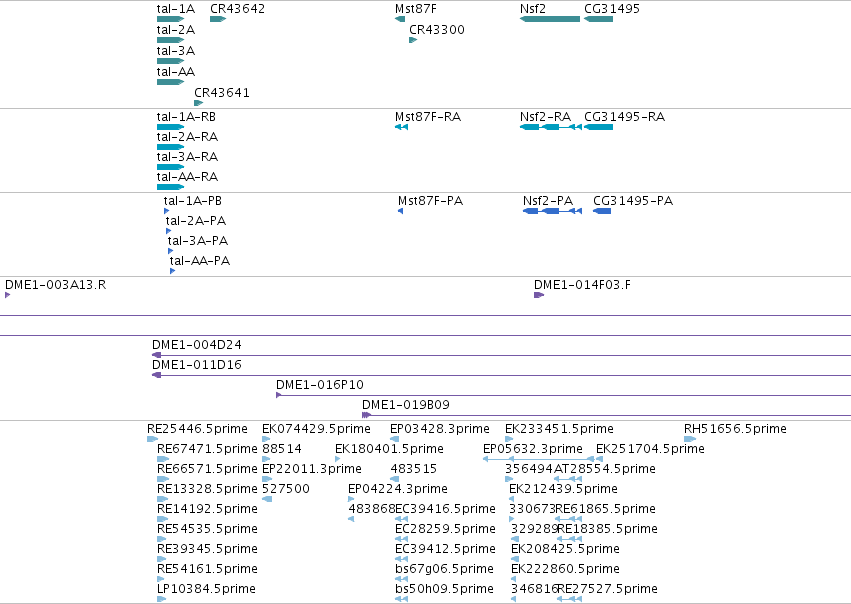Select the DME1-019B09 BAC clone

[x=606, y=416]
